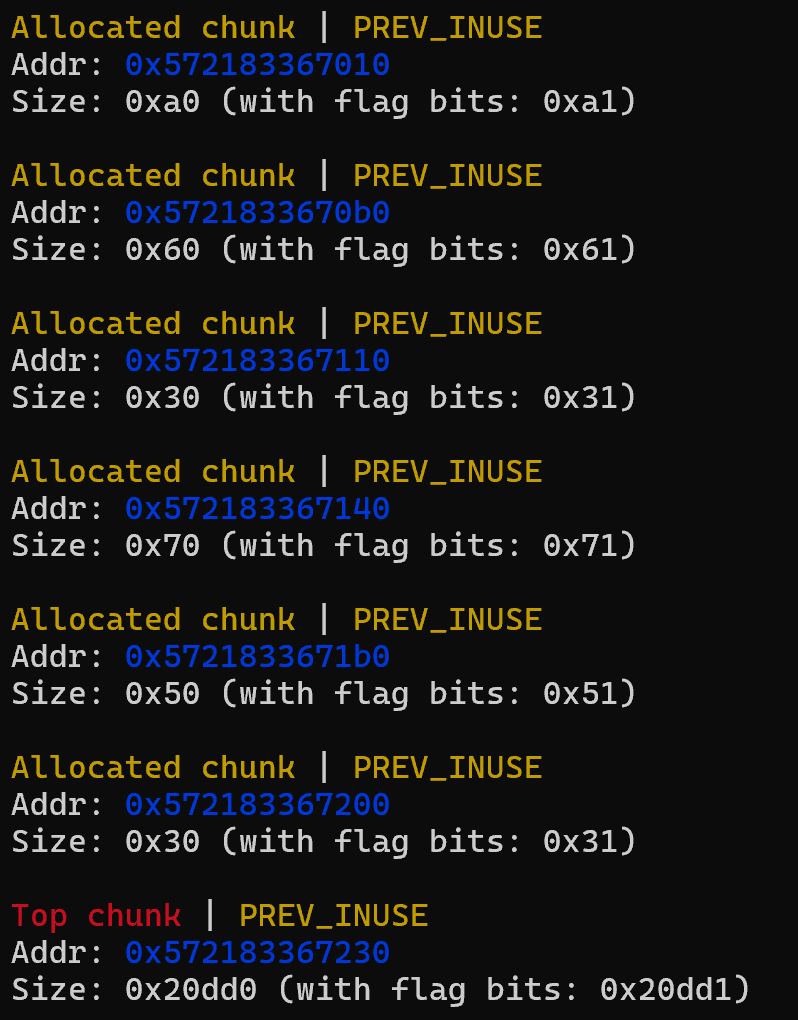Screen dimensions: 798x1020
Task: Click the size value 0x70
Action: pos(162,546)
